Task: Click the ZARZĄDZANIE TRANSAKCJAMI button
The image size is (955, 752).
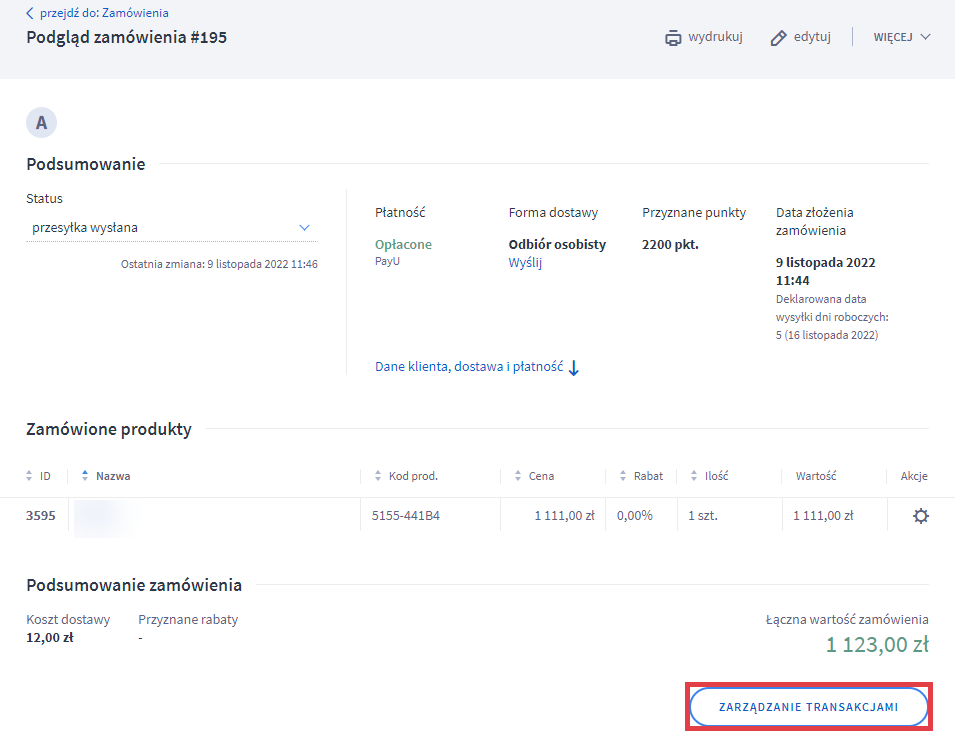Action: coord(808,706)
